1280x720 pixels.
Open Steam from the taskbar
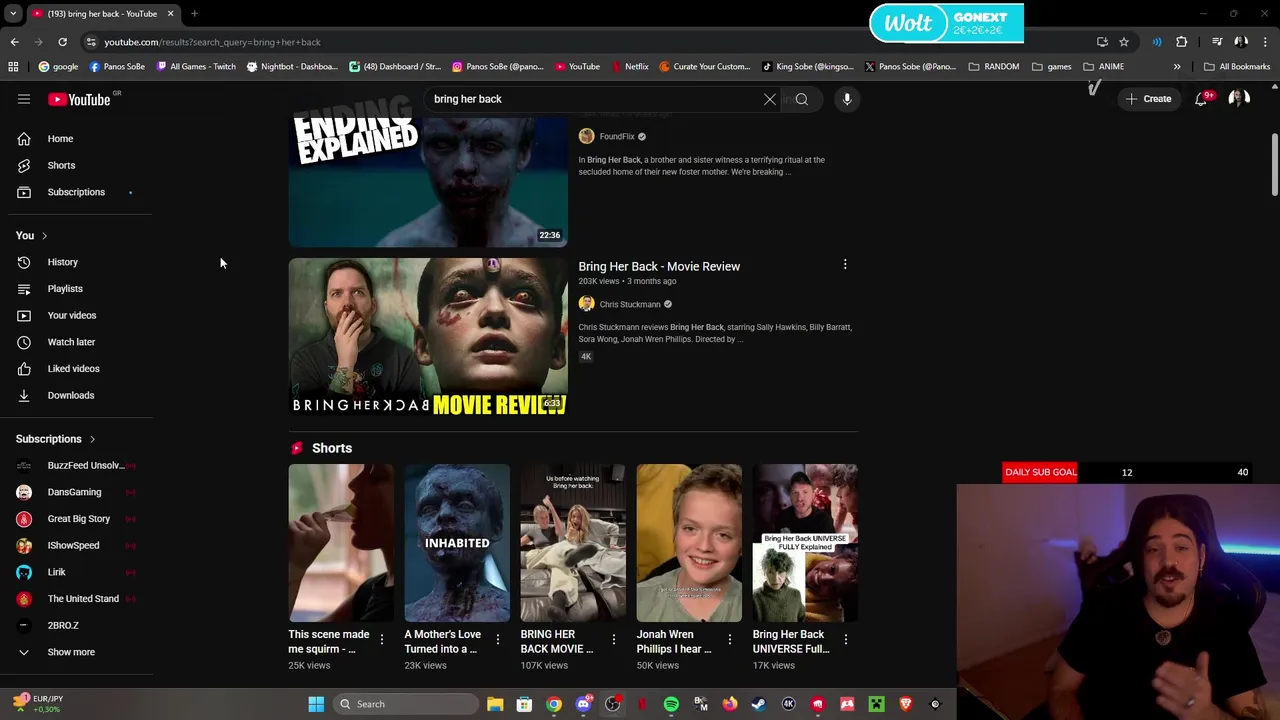[759, 704]
